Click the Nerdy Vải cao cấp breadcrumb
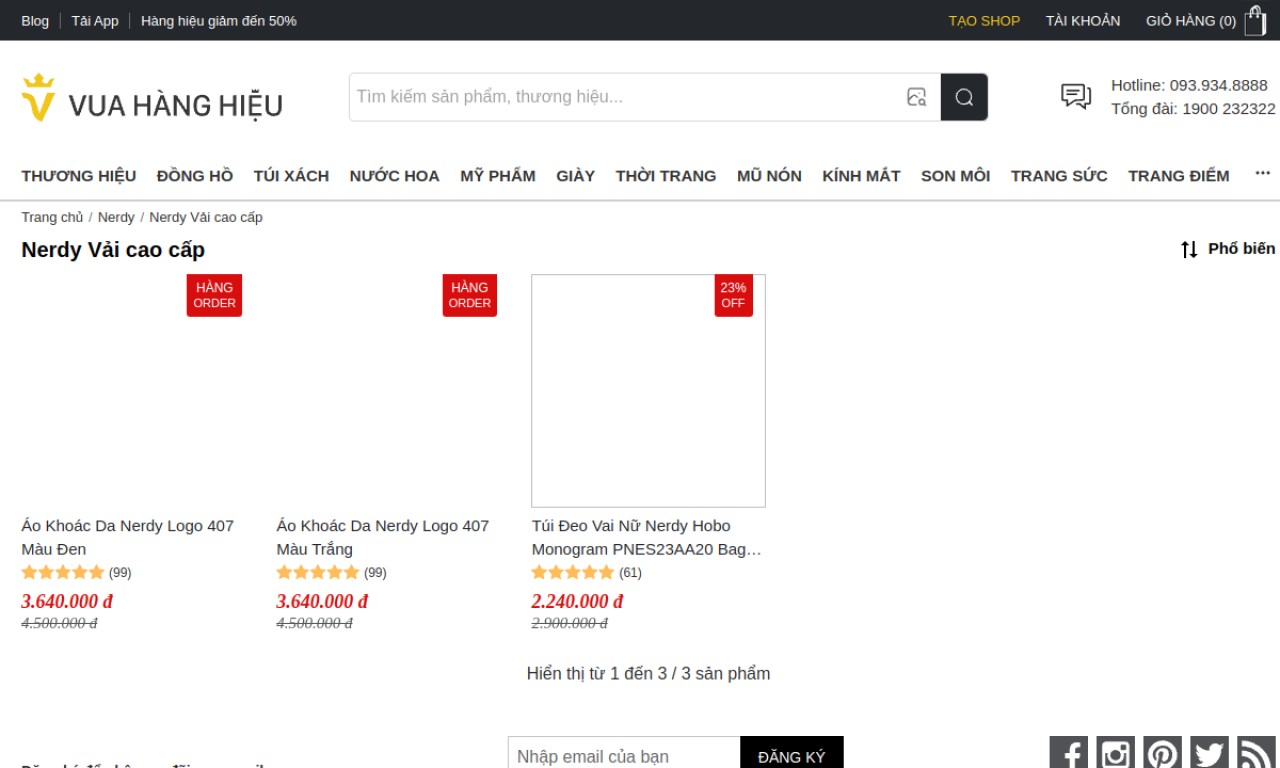The width and height of the screenshot is (1280, 768). coord(206,217)
